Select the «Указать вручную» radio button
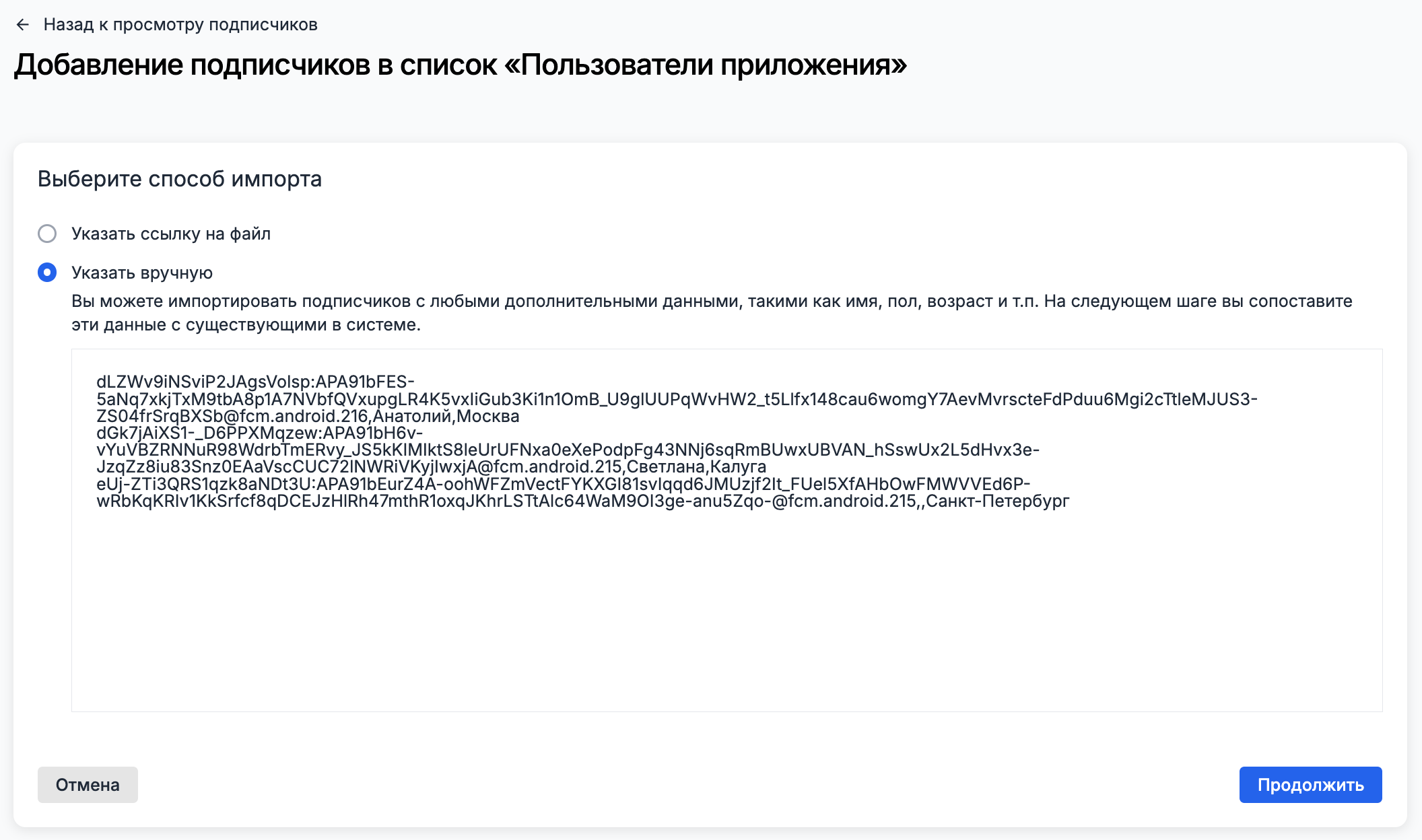The height and width of the screenshot is (840, 1422). point(47,273)
